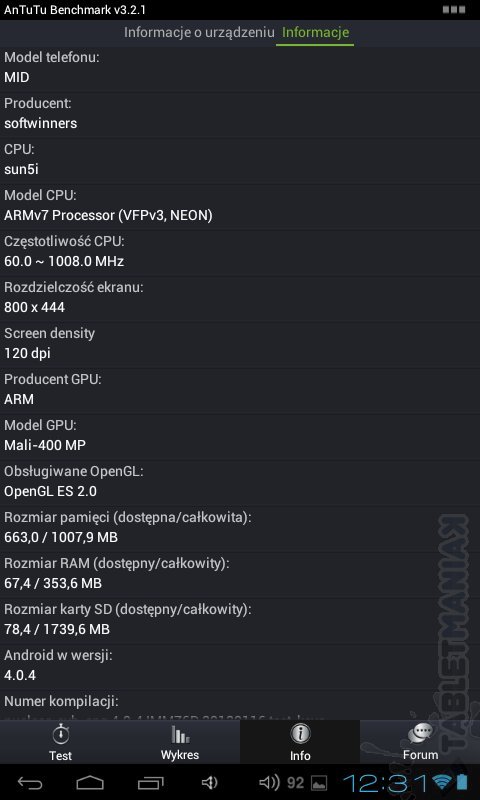Screen dimensions: 480x800
Task: Switch to Informacje o urządzeniu tab
Action: point(199,33)
